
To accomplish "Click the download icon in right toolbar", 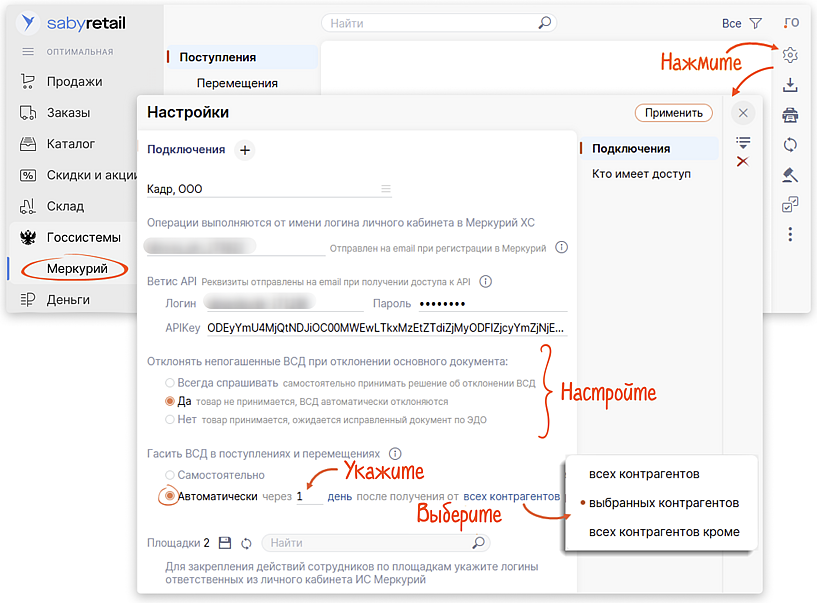I will (790, 84).
